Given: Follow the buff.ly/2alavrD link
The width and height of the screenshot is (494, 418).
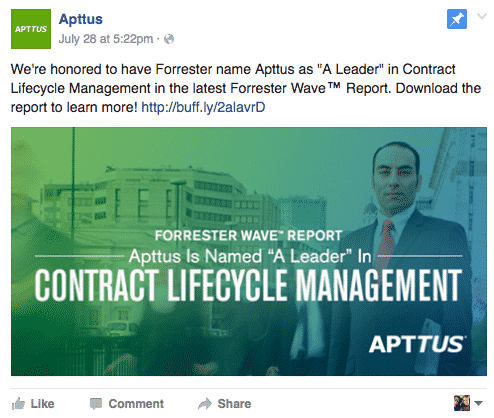Looking at the screenshot, I should coord(203,107).
